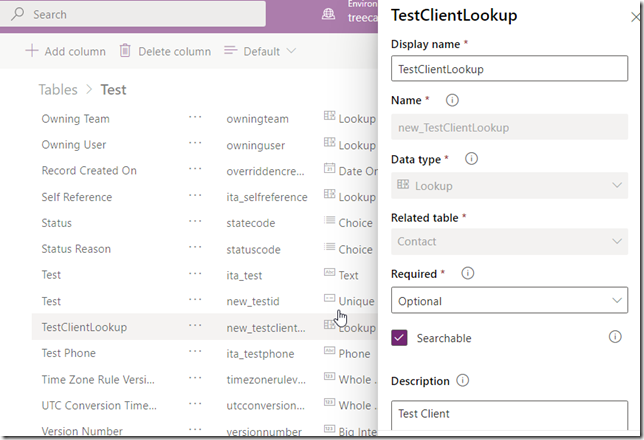Open the ellipsis menu for Status Reason
Image resolution: width=644 pixels, height=440 pixels.
click(x=195, y=248)
